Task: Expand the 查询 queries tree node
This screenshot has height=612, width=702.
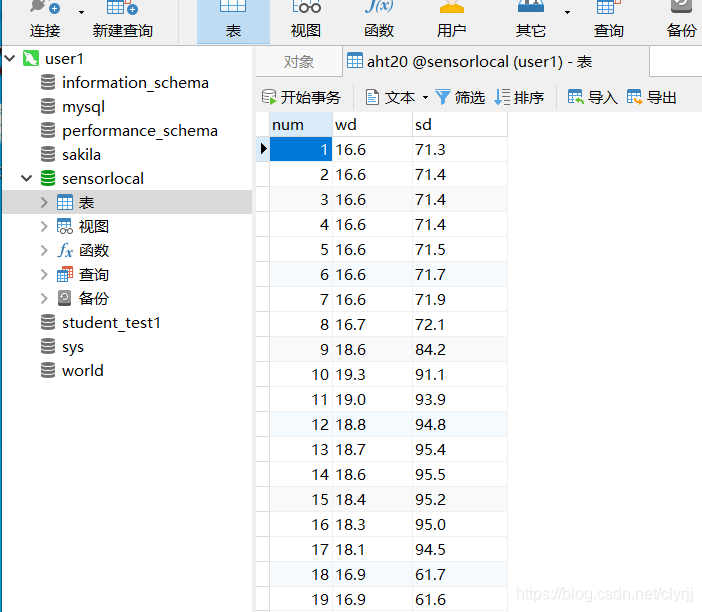Action: click(x=44, y=274)
